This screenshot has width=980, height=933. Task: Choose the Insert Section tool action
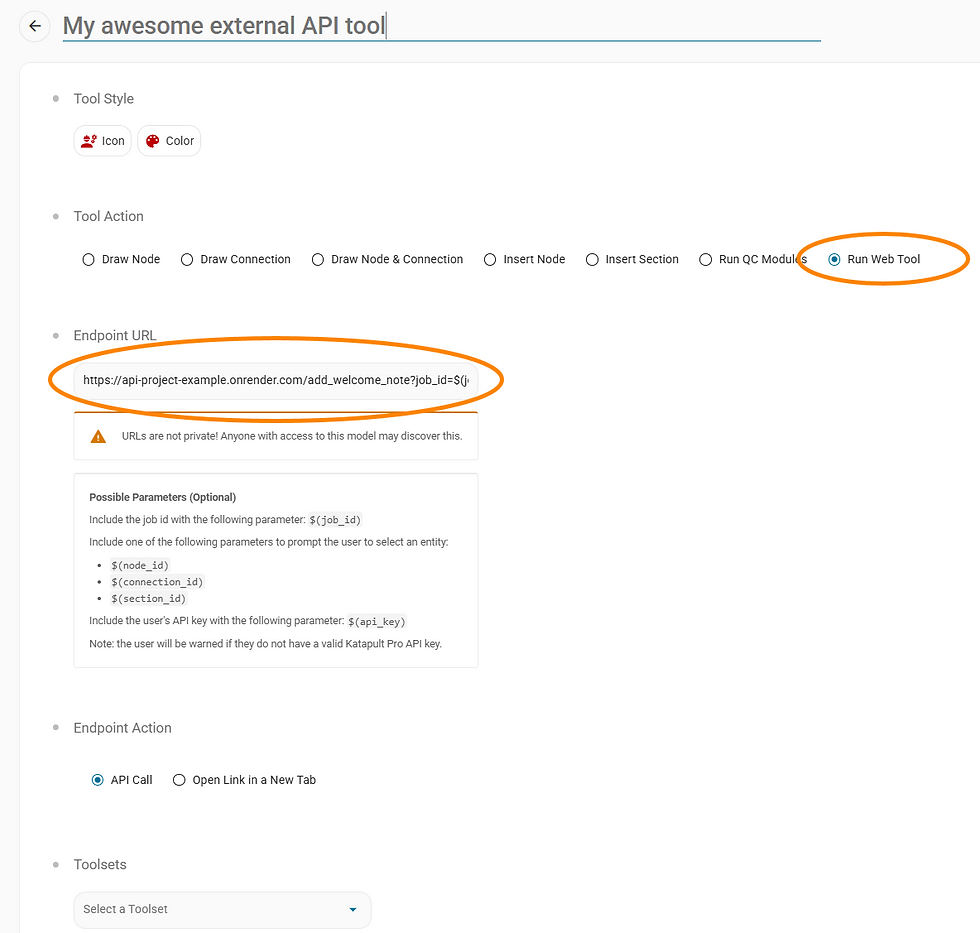point(632,259)
